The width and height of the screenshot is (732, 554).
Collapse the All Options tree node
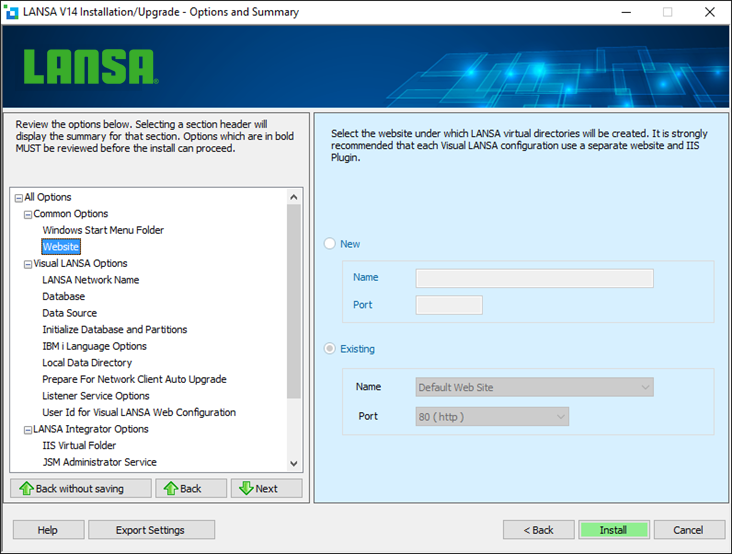click(x=19, y=198)
